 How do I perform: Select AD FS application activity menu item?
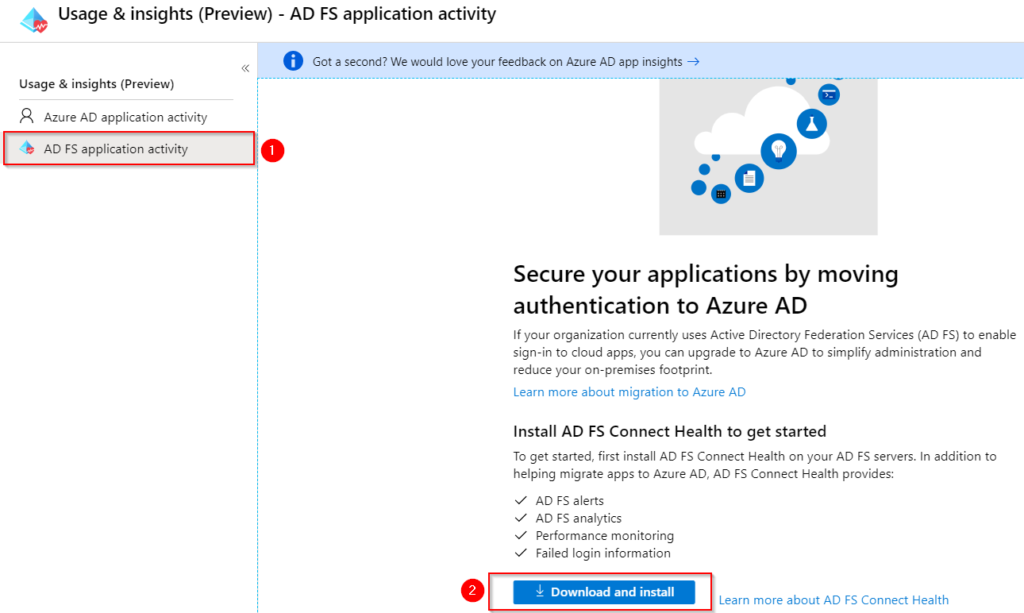116,149
